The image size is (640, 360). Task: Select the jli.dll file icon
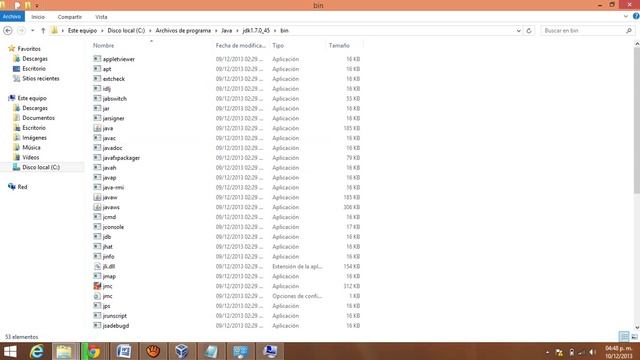(x=97, y=266)
